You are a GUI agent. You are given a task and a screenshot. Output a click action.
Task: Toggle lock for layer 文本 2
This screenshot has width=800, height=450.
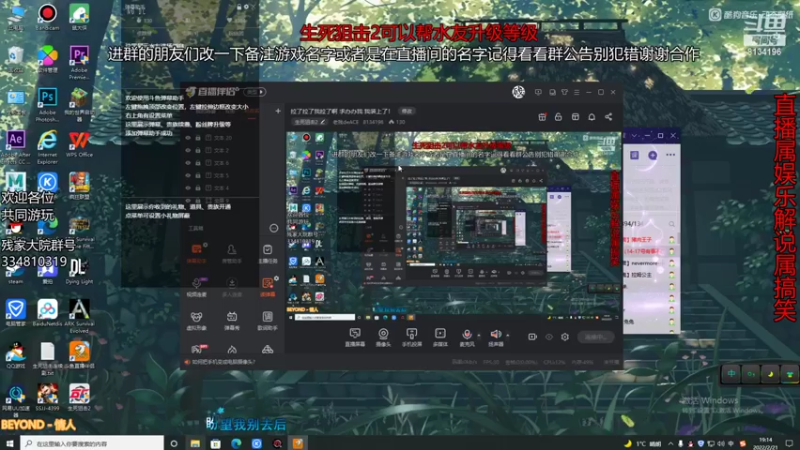point(198,151)
